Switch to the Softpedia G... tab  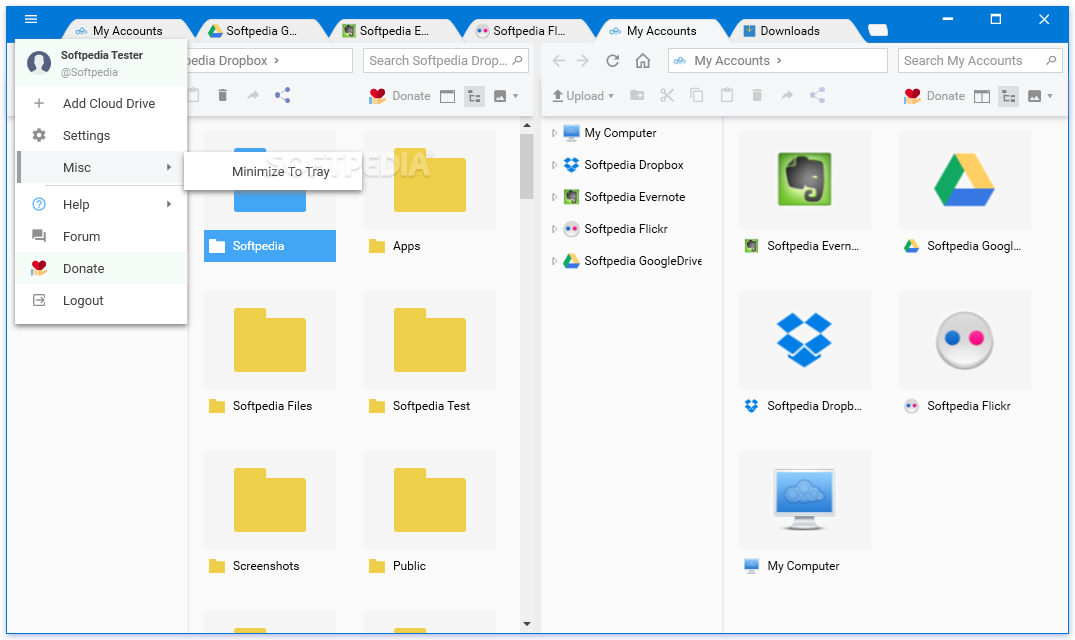[x=261, y=30]
